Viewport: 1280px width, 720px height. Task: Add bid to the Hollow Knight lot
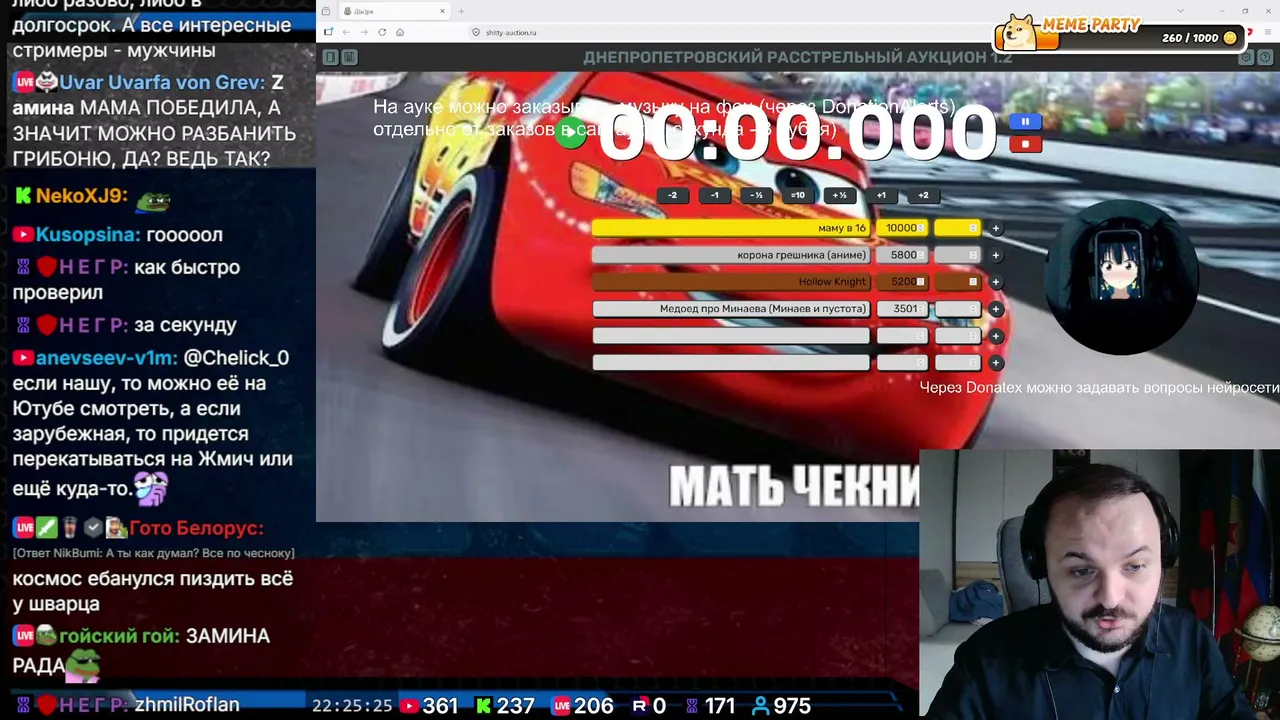click(996, 282)
